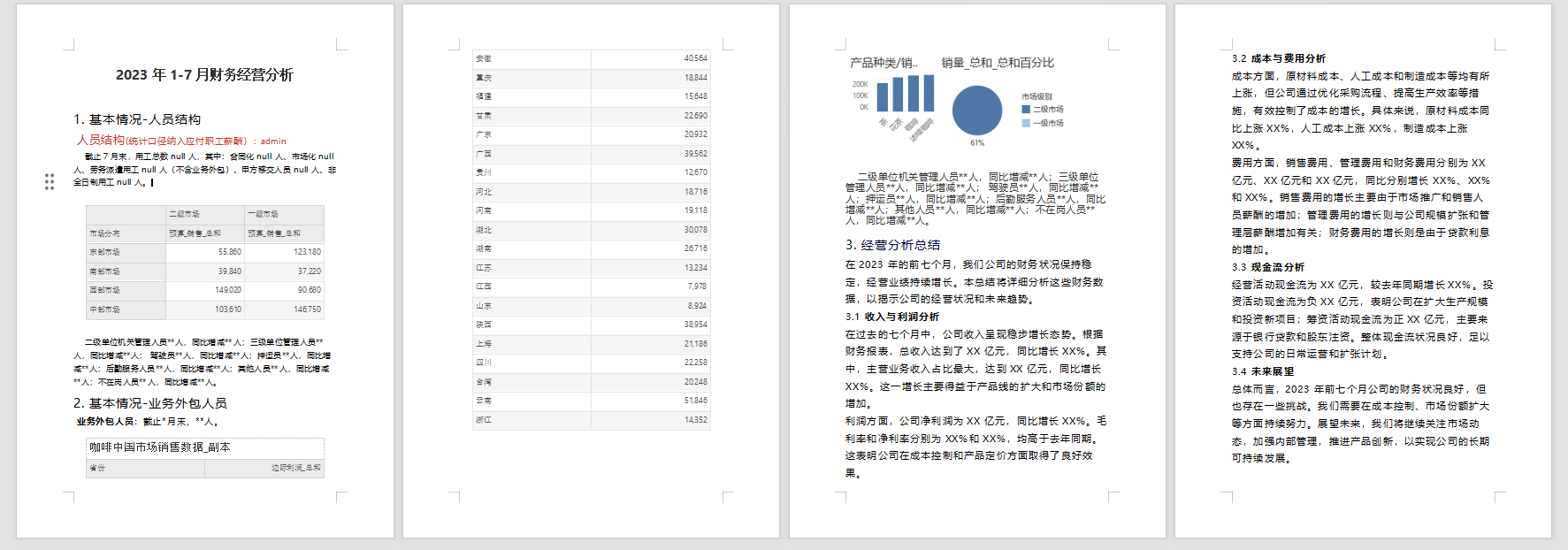Click the six-dot paragraph drag handle
This screenshot has height=550, width=1568.
pos(50,181)
